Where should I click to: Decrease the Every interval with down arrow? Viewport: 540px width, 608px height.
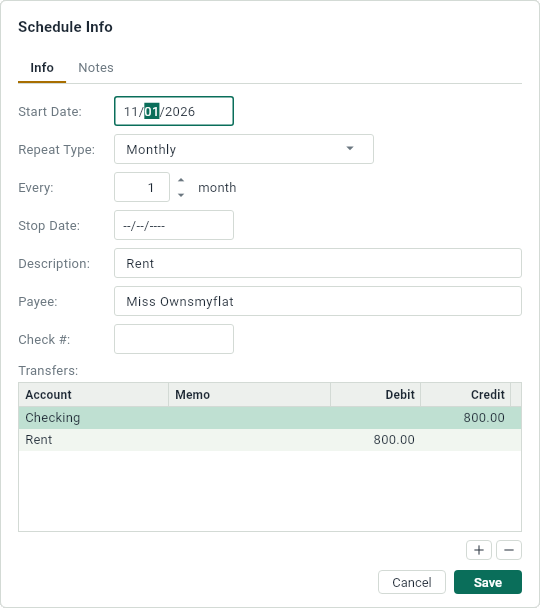point(181,195)
